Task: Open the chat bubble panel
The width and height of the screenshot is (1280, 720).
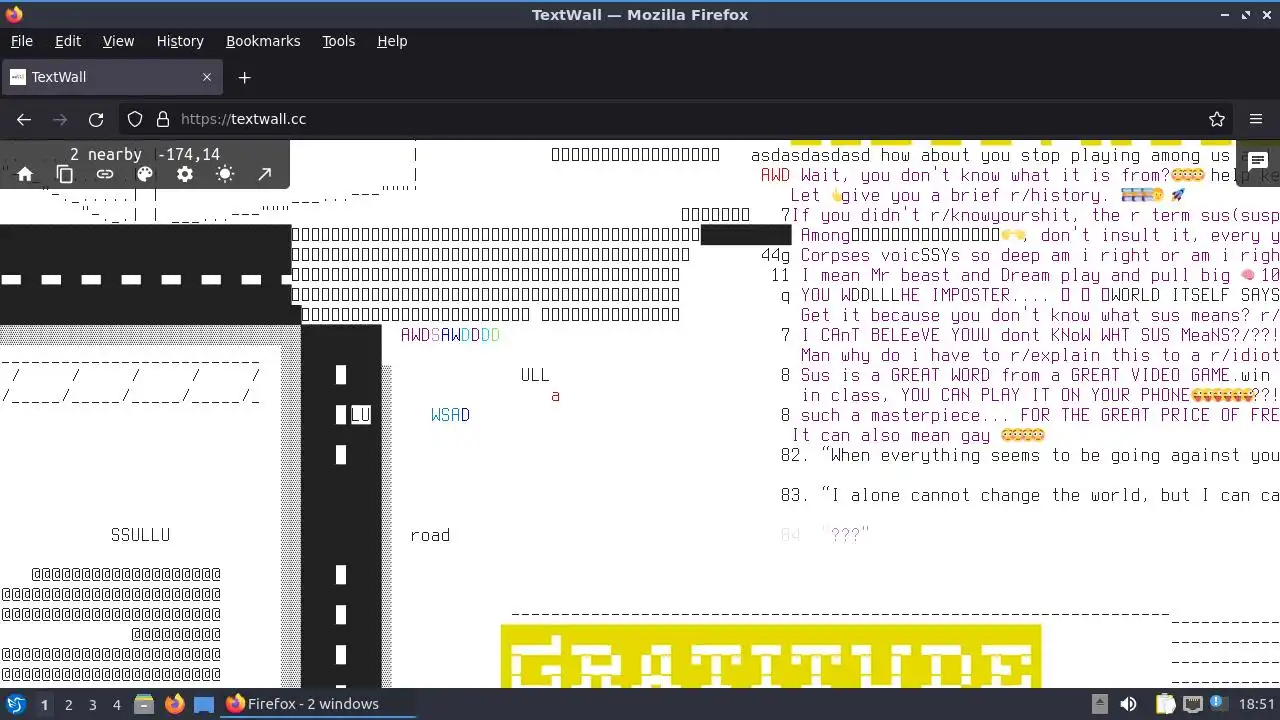Action: pyautogui.click(x=1258, y=161)
